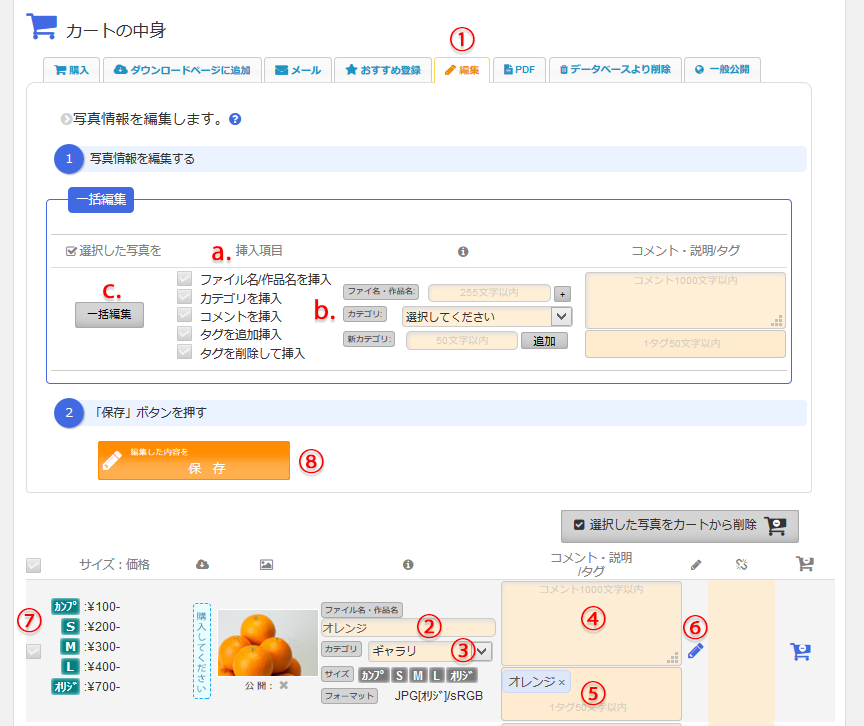
Task: Switch to the PDF tab
Action: click(x=518, y=70)
